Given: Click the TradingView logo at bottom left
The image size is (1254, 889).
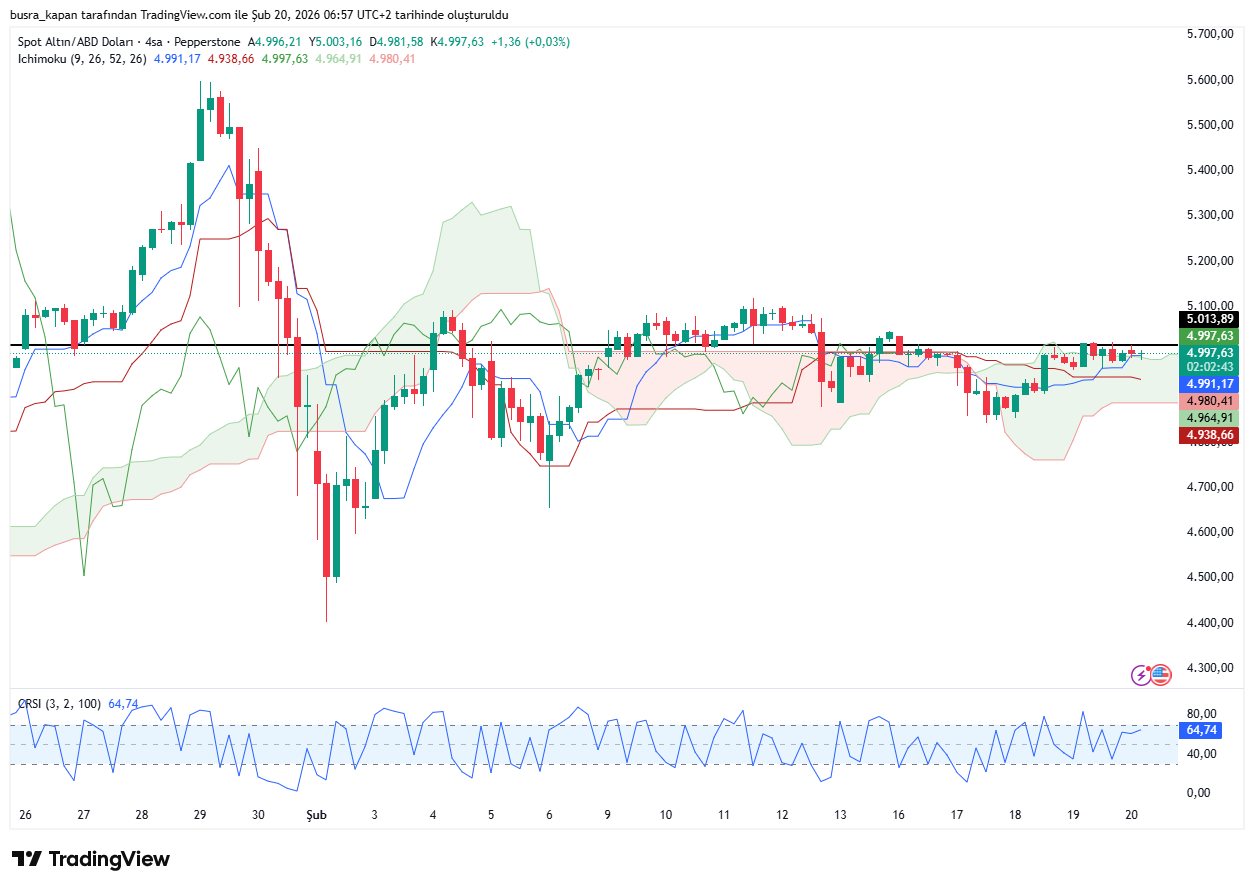Looking at the screenshot, I should pyautogui.click(x=91, y=859).
